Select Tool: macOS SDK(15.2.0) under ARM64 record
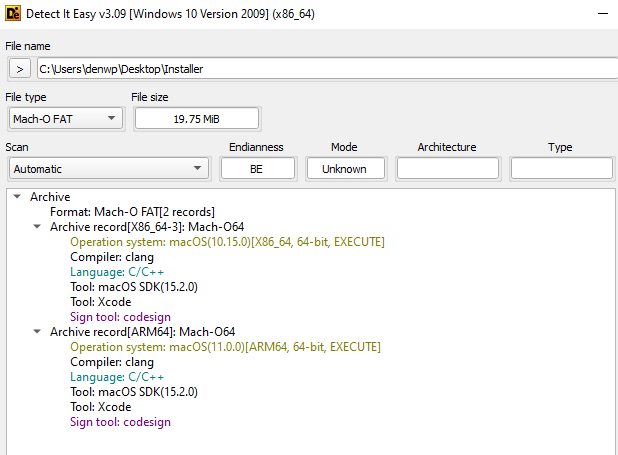The height and width of the screenshot is (455, 618). tap(134, 392)
